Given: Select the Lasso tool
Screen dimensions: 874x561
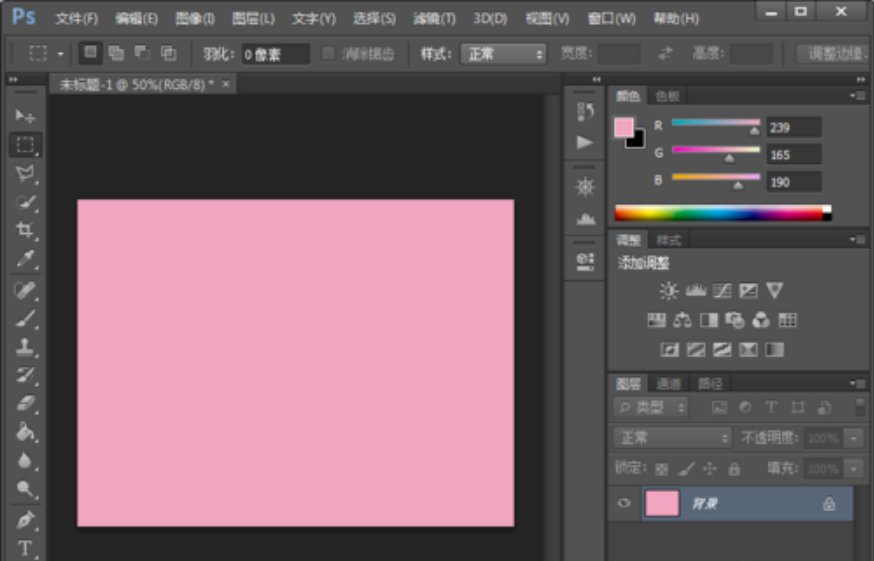Looking at the screenshot, I should [25, 173].
